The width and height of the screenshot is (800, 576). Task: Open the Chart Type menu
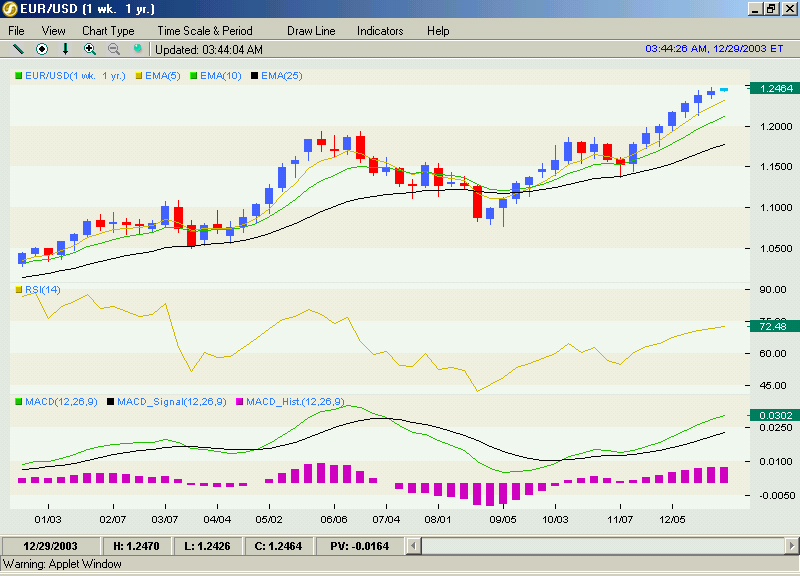pos(108,31)
